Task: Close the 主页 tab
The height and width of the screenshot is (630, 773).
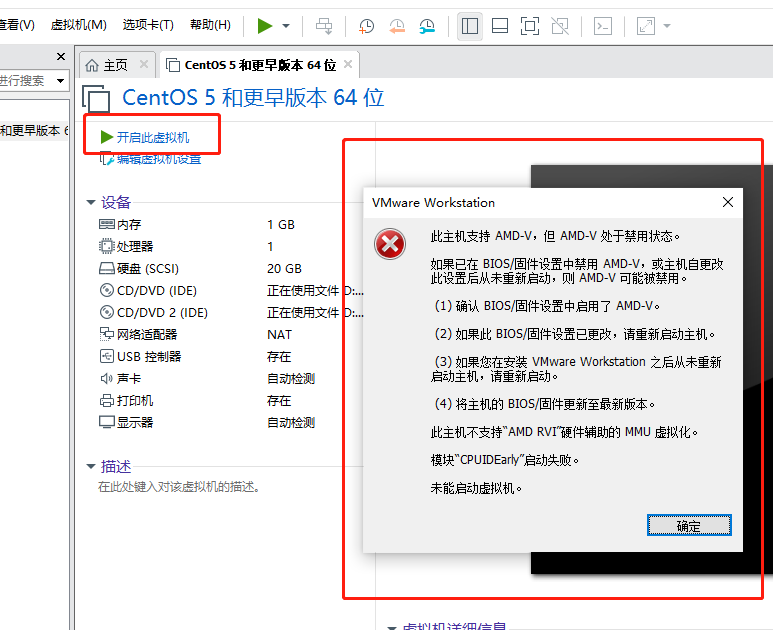Action: click(144, 64)
